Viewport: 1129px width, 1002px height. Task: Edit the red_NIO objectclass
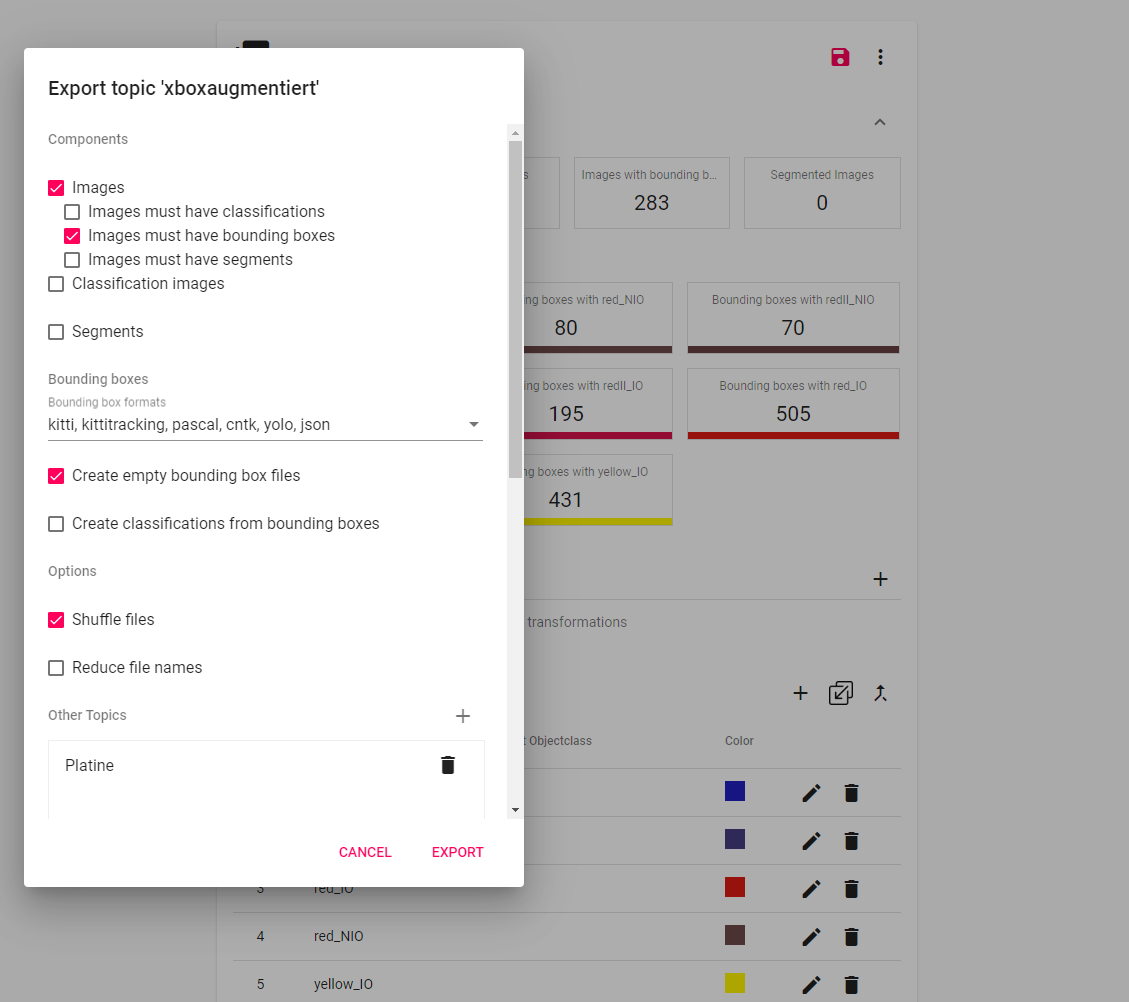(x=811, y=936)
